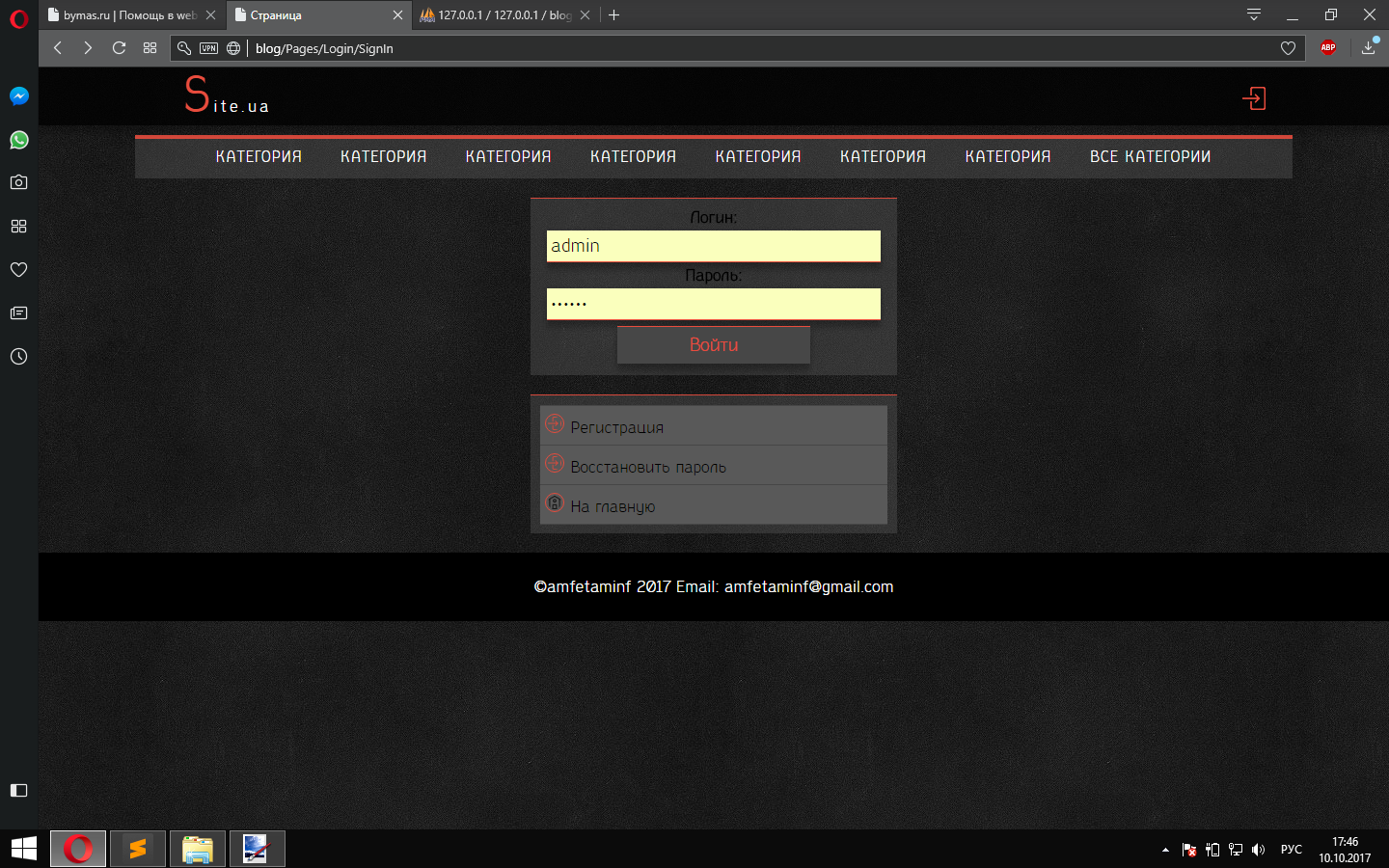Click the Восстановить пароль link
The height and width of the screenshot is (868, 1389).
pos(647,467)
